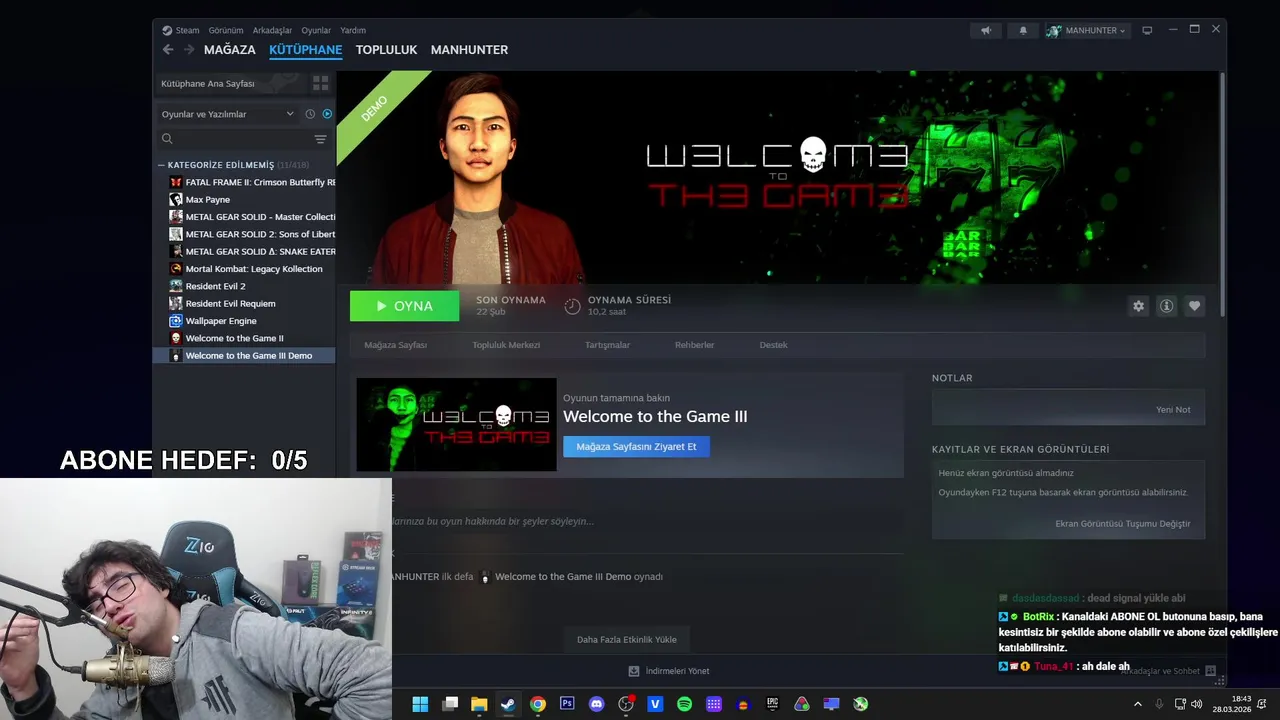
Task: Click Yeni Not in the notes panel
Action: click(x=1173, y=410)
